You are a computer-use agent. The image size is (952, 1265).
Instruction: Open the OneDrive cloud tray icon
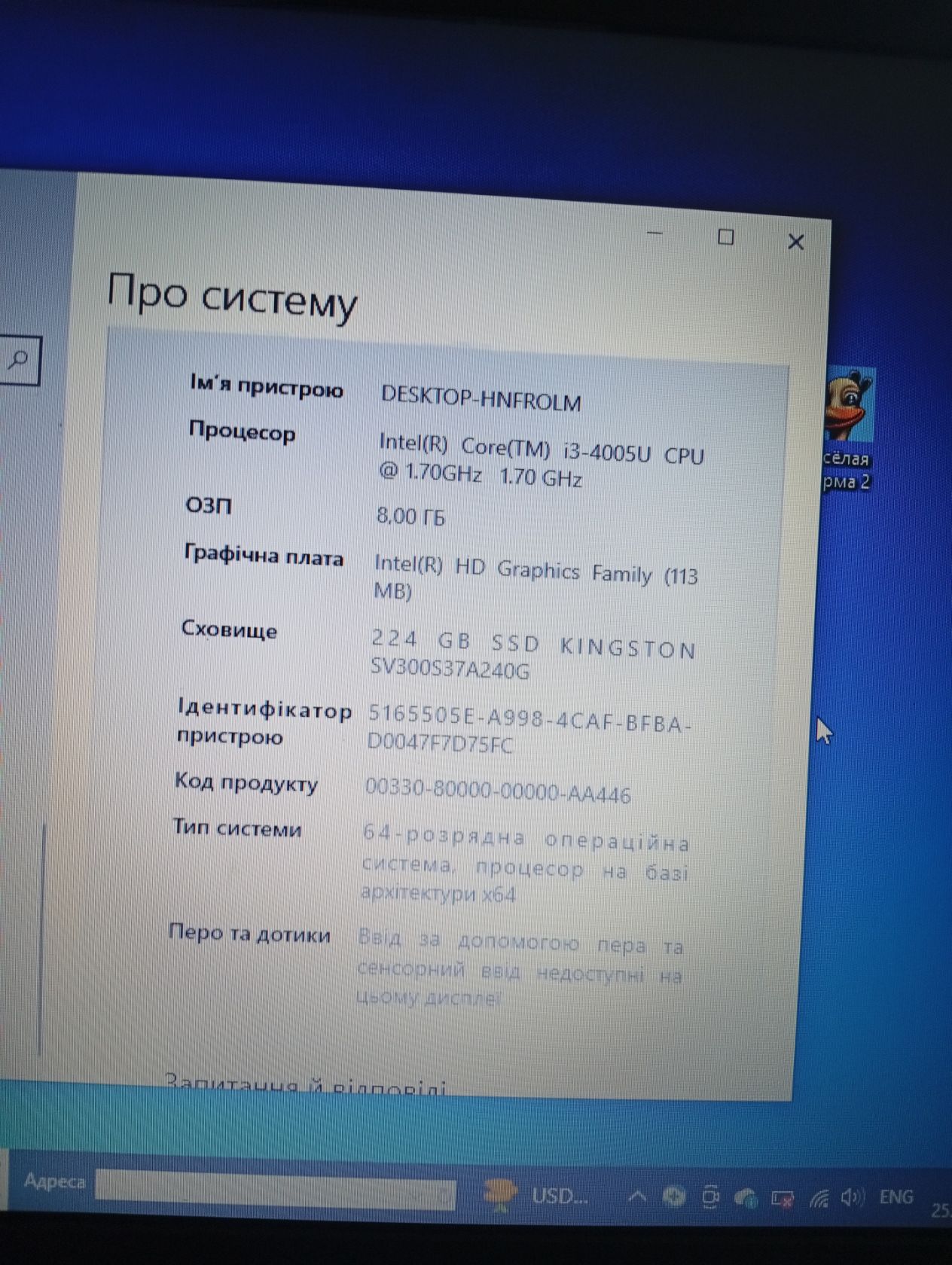point(745,1197)
